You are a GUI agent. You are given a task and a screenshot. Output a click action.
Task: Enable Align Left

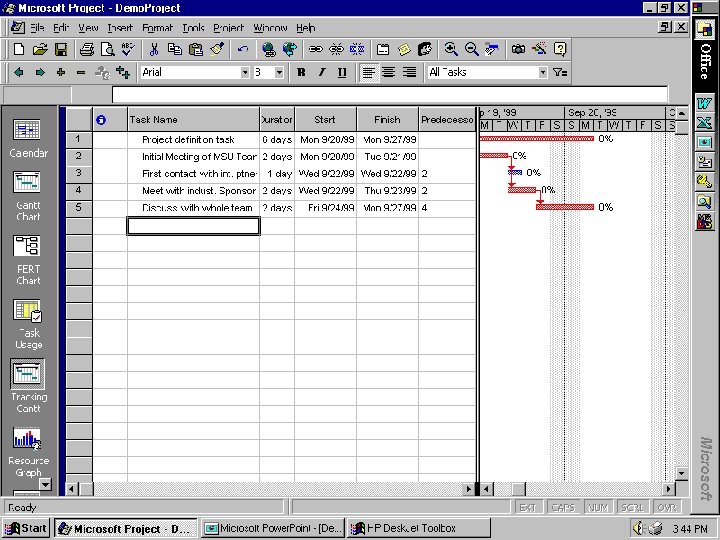click(369, 72)
